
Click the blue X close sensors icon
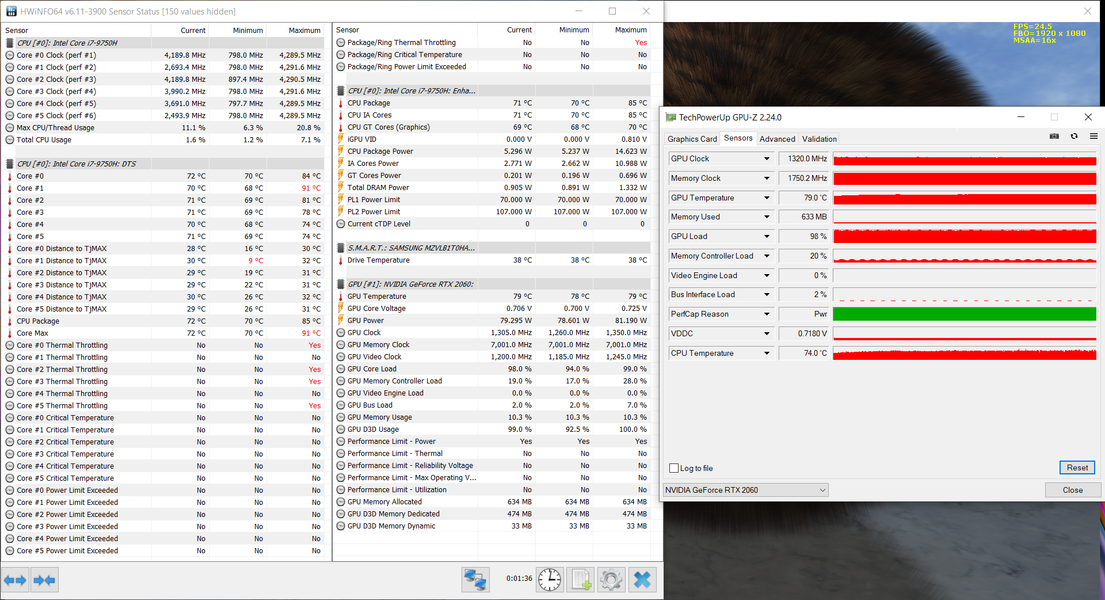642,580
